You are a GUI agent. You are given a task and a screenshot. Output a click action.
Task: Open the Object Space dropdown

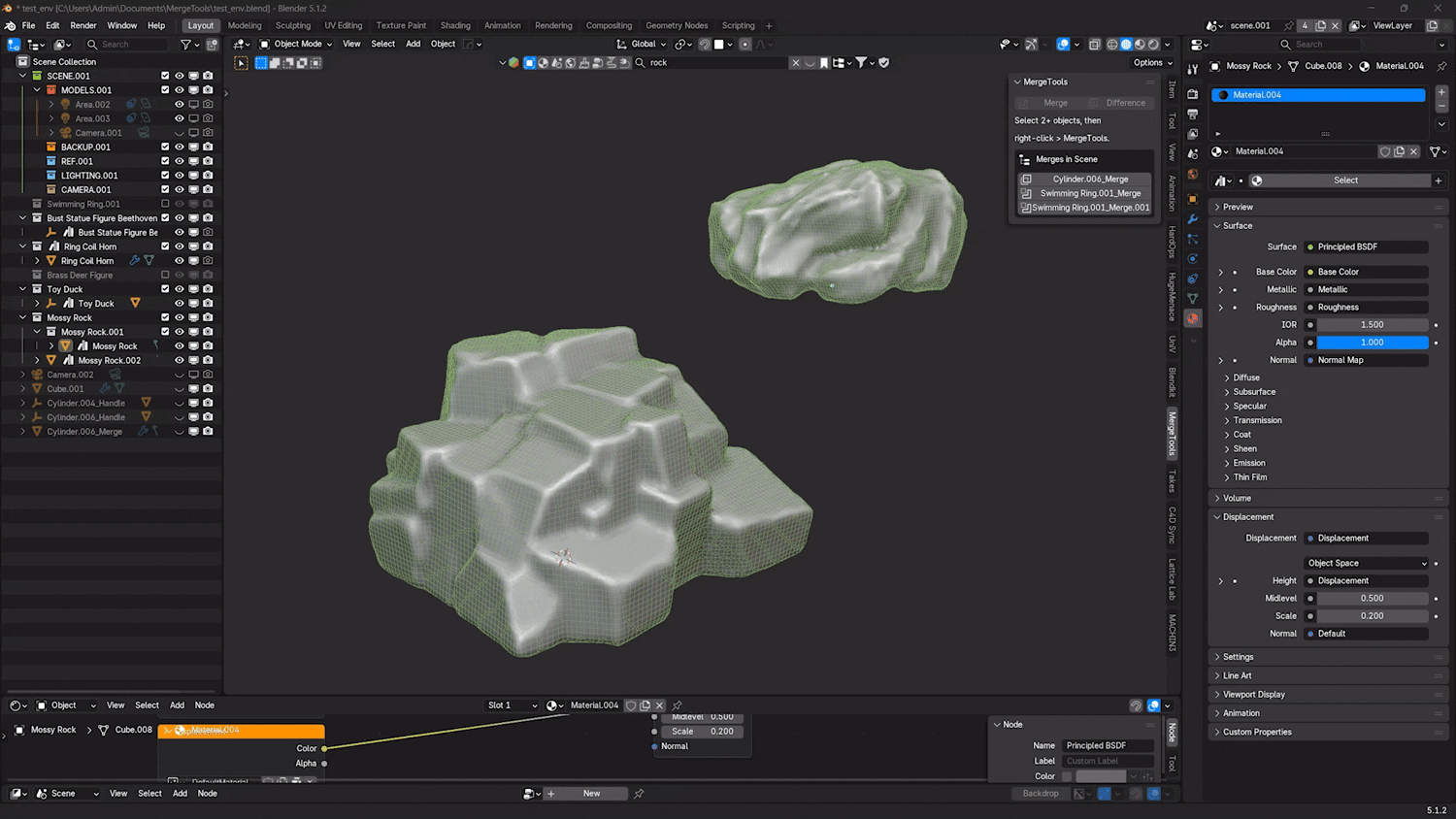(1367, 563)
